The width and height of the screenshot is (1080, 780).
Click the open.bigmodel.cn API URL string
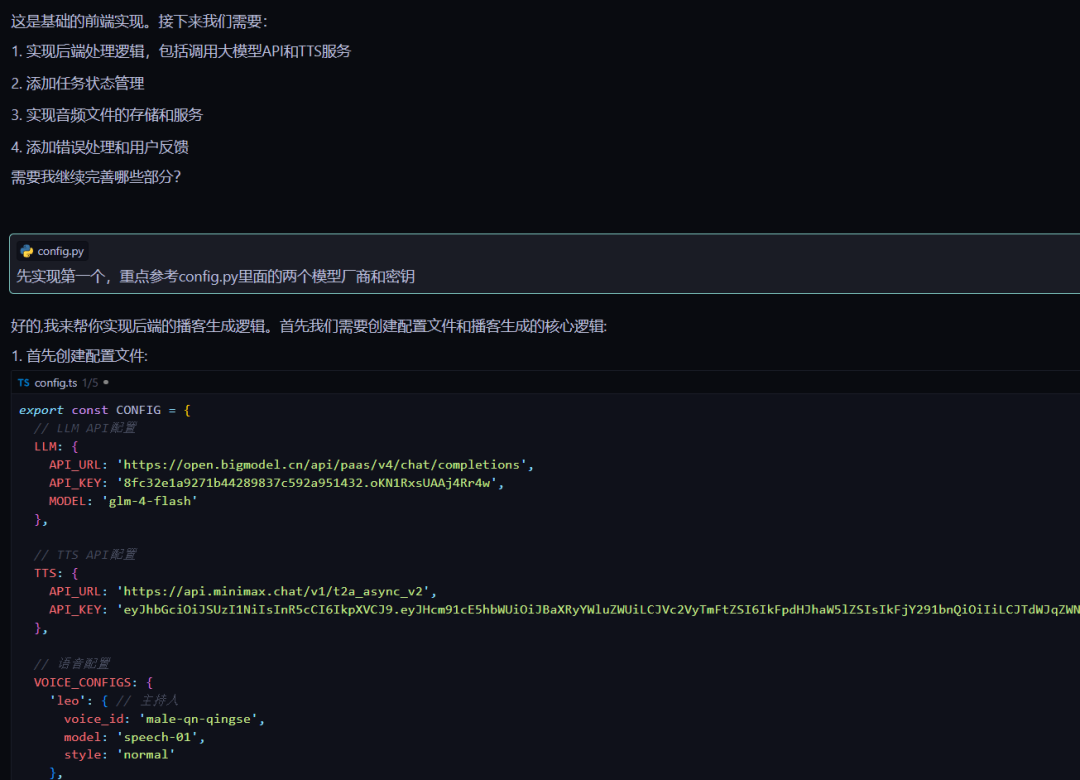click(x=324, y=464)
